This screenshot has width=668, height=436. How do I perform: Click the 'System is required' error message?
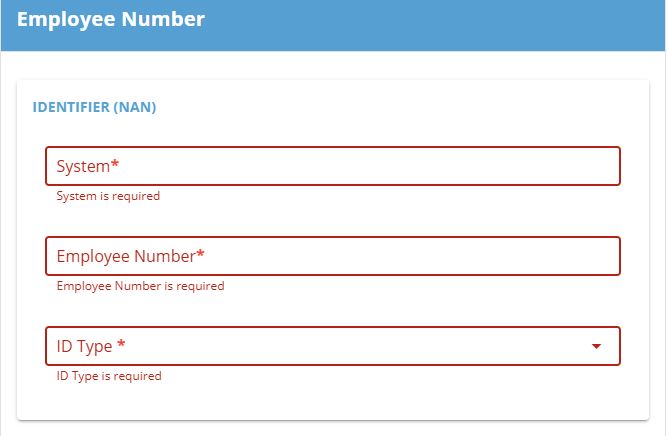point(108,196)
